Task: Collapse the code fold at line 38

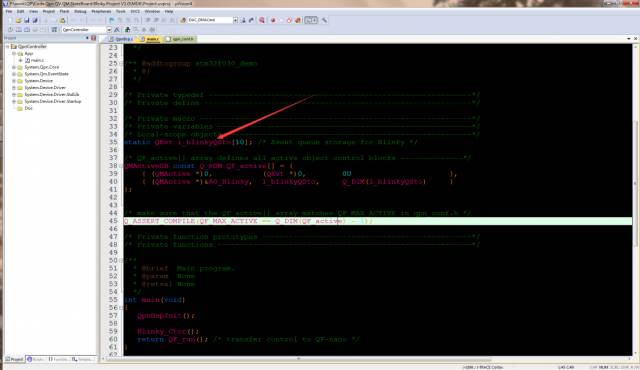Action: (121, 166)
